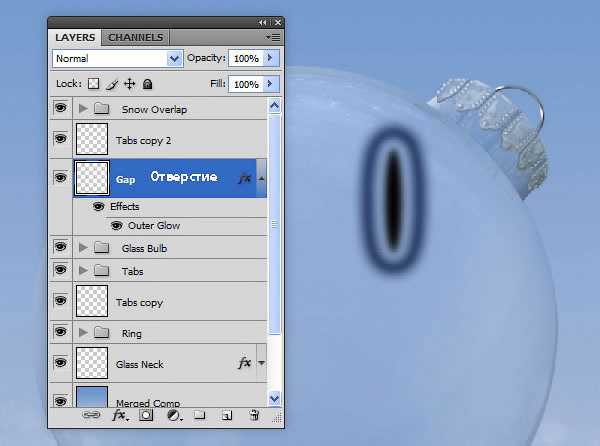Expand the Snow Overlap group
The height and width of the screenshot is (446, 600).
tap(83, 109)
